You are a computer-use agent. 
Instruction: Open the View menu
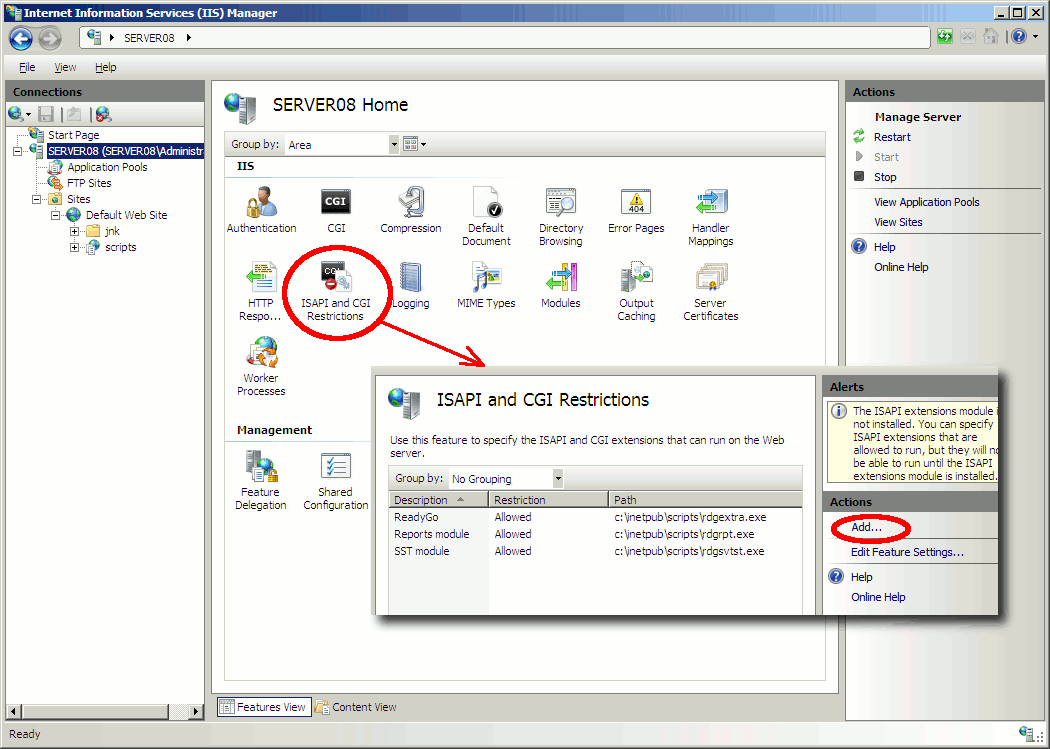[65, 67]
